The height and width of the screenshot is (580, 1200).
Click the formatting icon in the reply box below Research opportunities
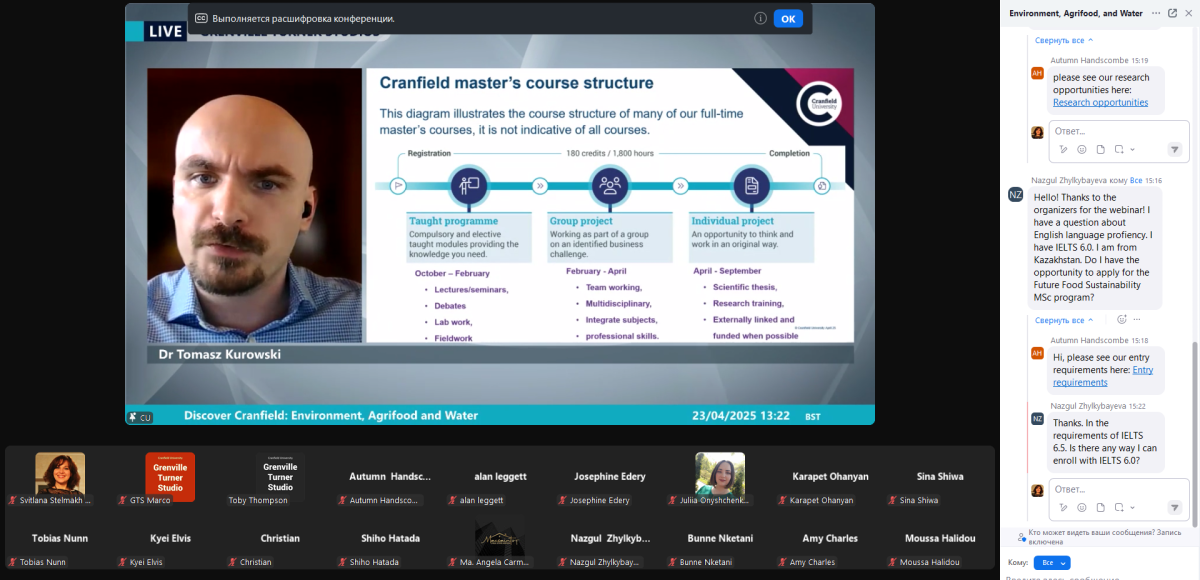click(1064, 149)
